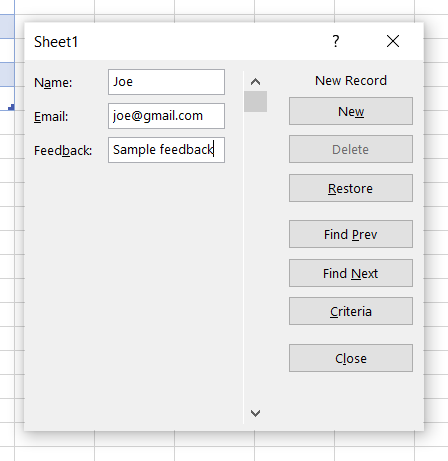Close the data form with the Close button
The width and height of the screenshot is (448, 461).
click(x=351, y=358)
